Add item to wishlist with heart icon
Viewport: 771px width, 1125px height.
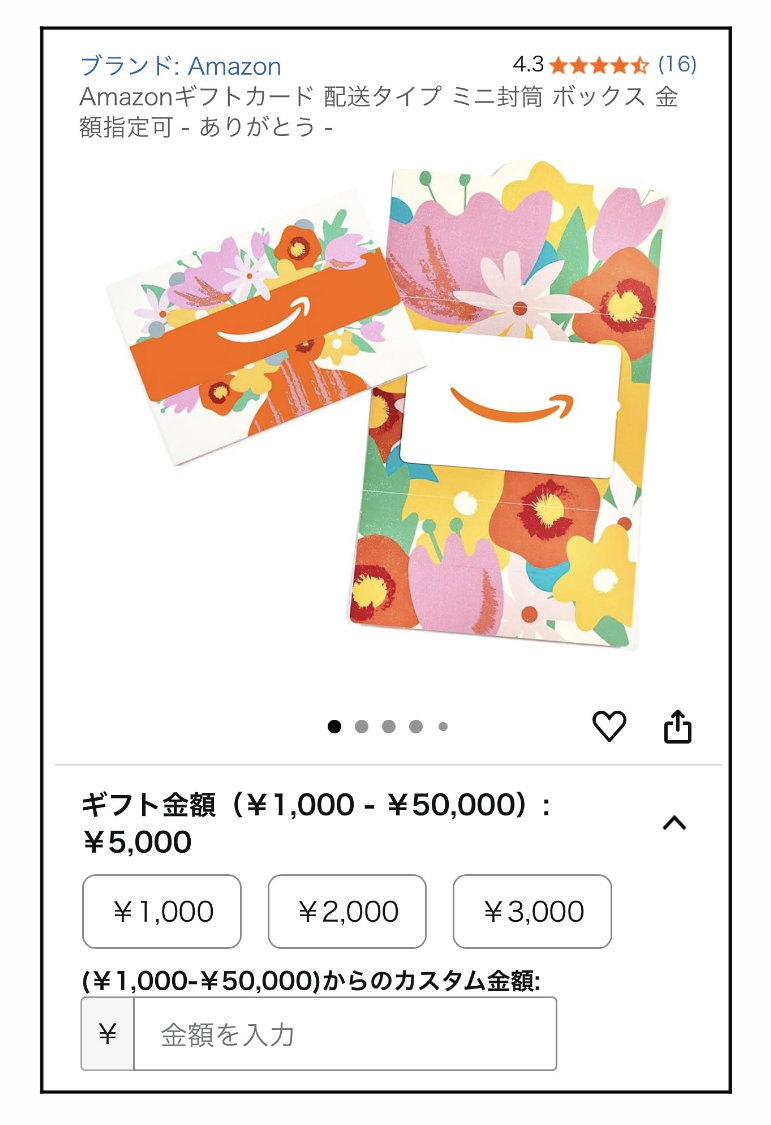pos(609,726)
